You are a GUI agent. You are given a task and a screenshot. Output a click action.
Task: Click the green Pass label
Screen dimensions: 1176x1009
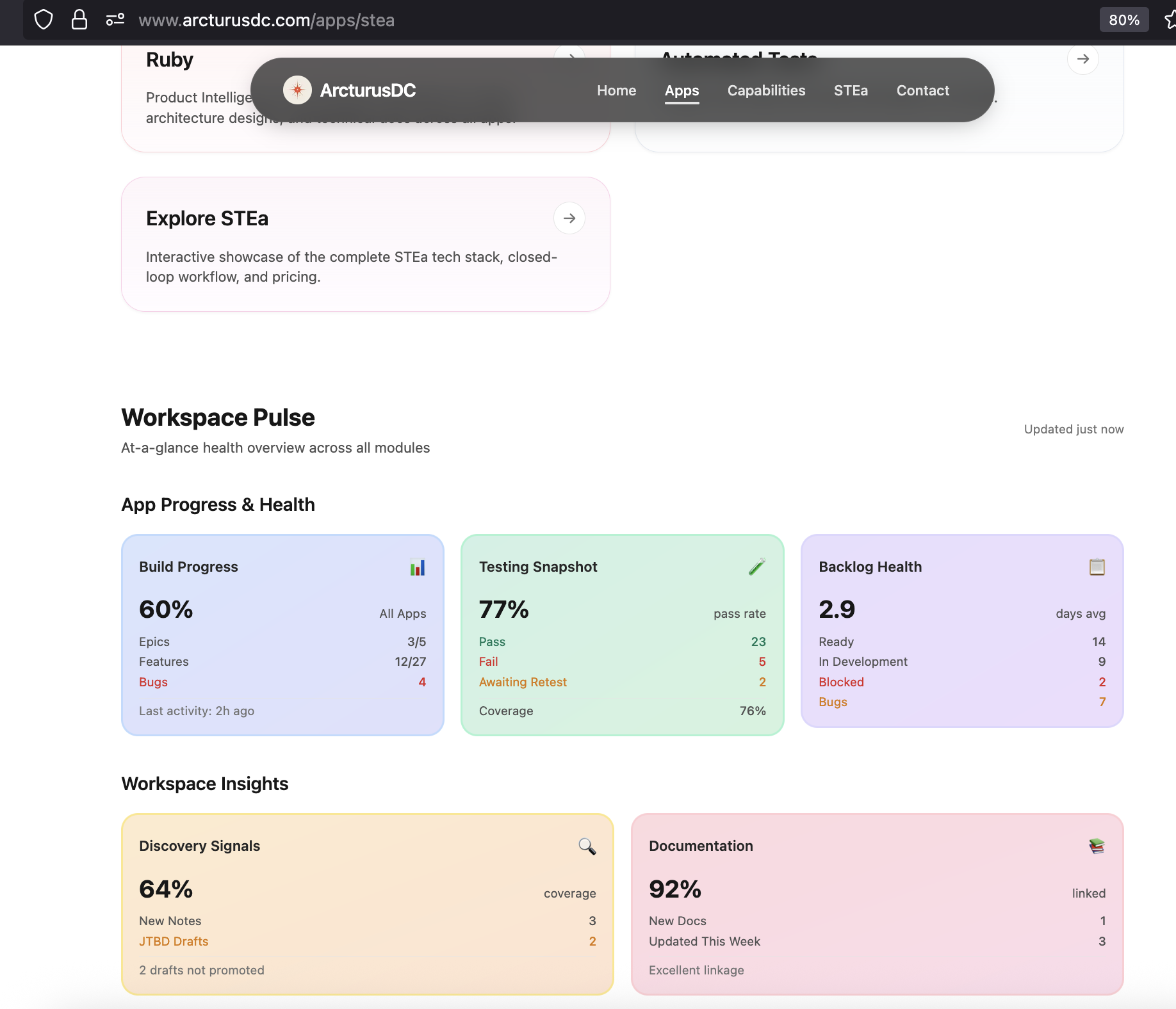pos(492,642)
